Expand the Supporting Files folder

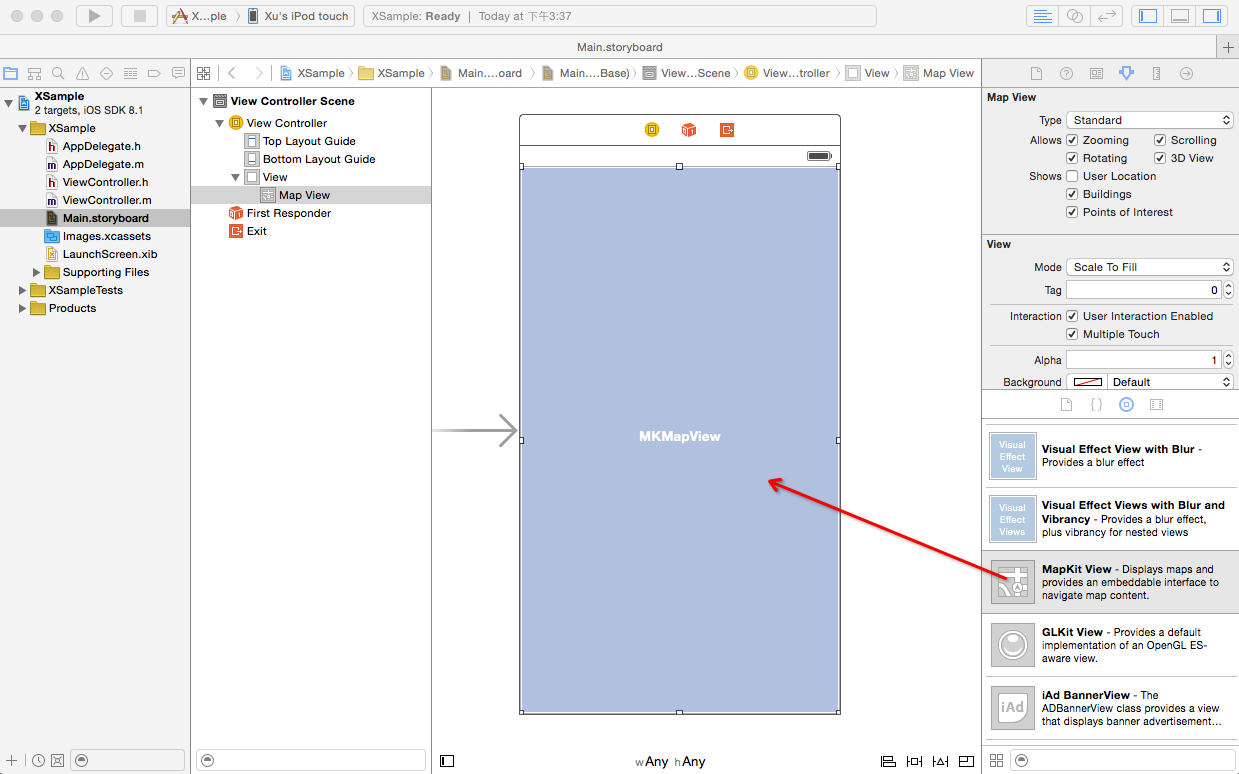coord(37,272)
